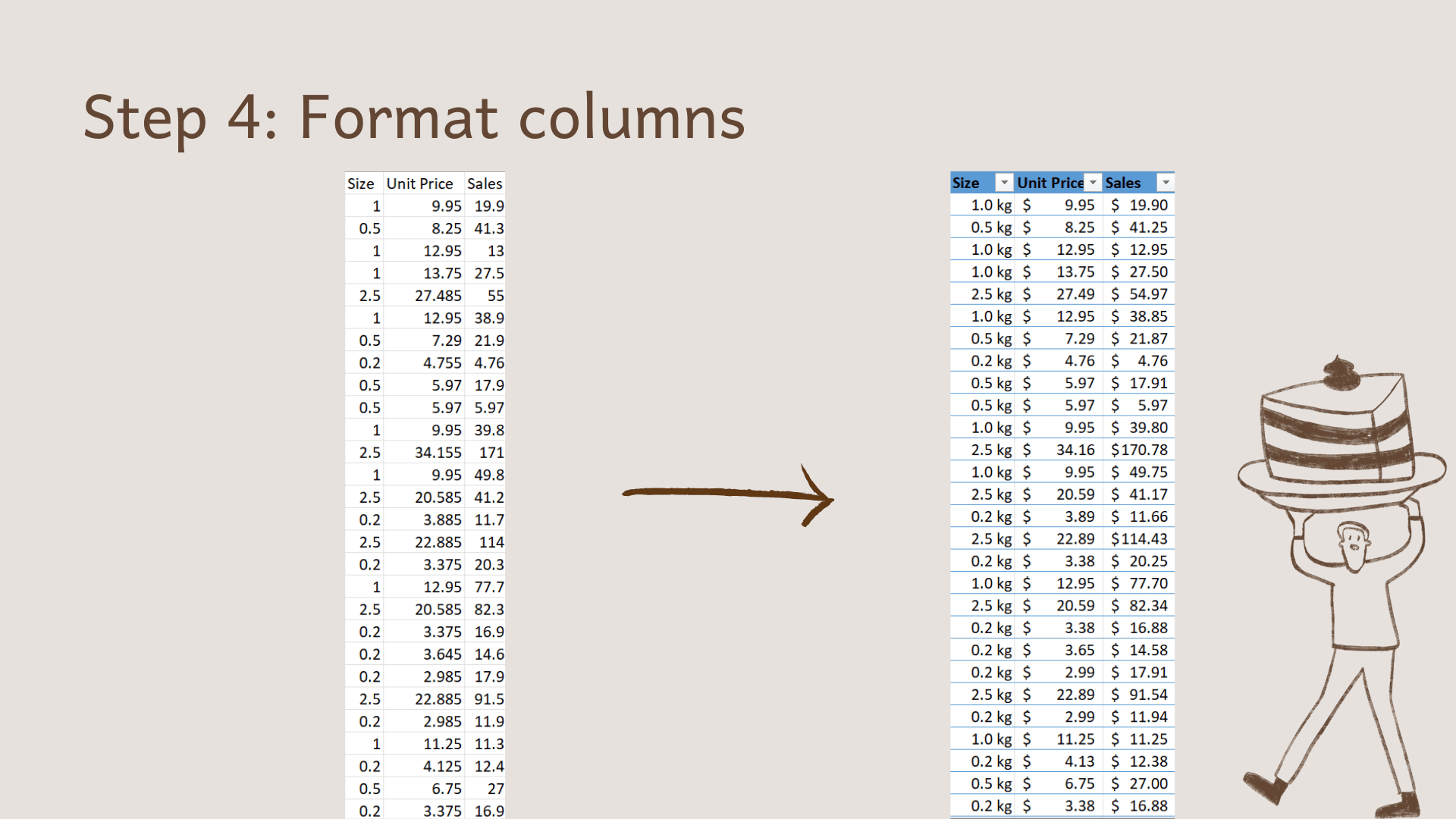
Task: Open the Unit Price filter dropdown arrow
Action: coord(1093,183)
